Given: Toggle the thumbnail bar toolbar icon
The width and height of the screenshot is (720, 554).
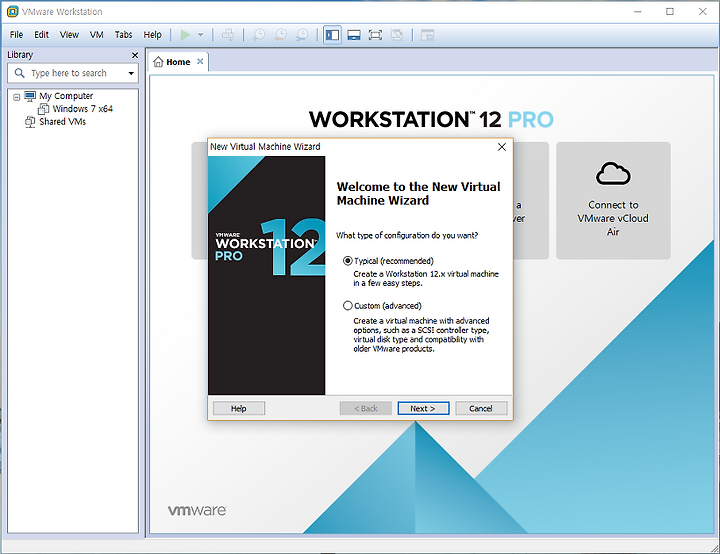Looking at the screenshot, I should pyautogui.click(x=354, y=35).
